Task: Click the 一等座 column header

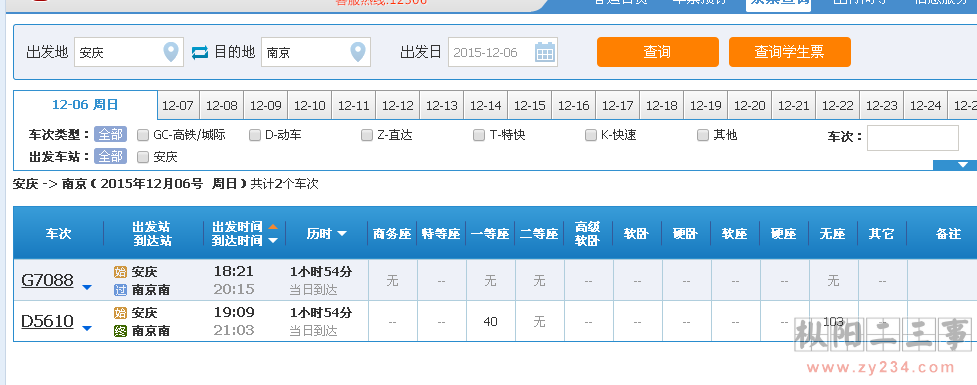Action: point(490,234)
